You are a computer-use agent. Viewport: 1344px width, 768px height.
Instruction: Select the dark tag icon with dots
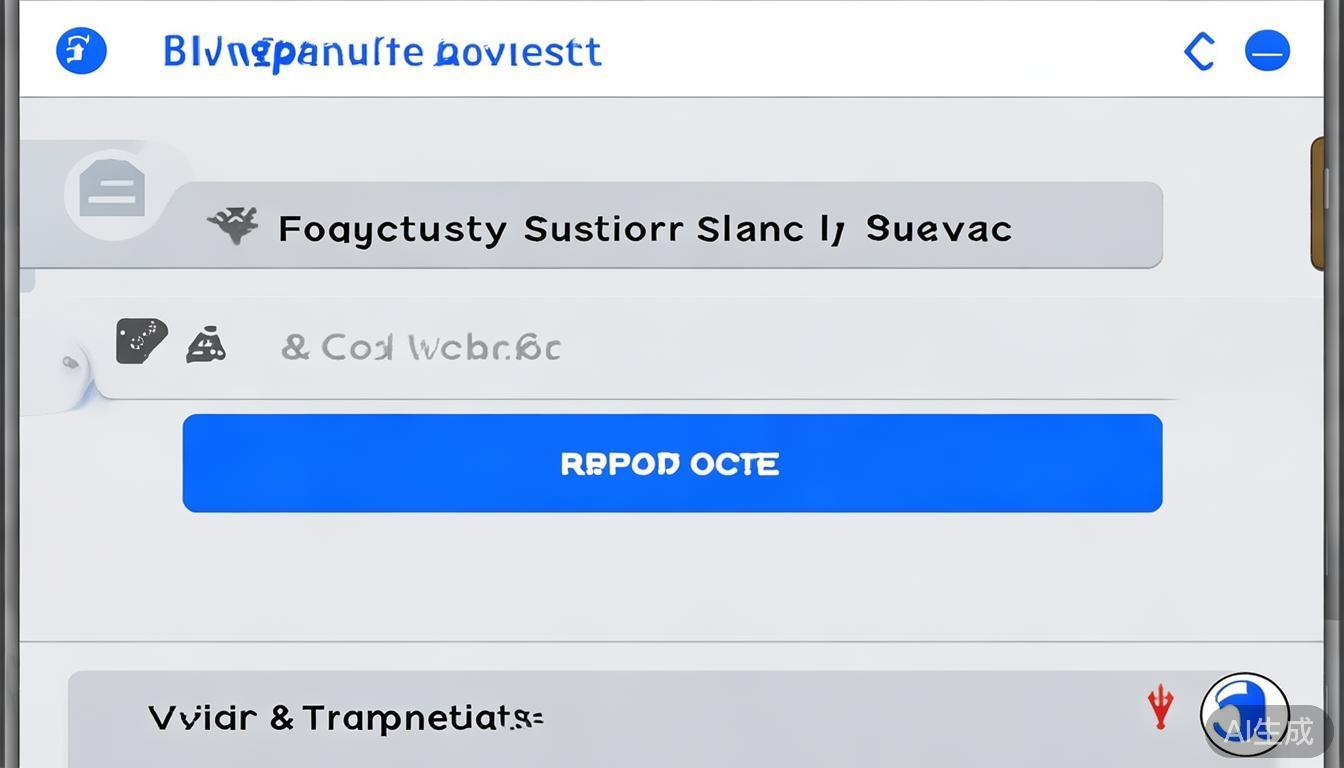[140, 341]
